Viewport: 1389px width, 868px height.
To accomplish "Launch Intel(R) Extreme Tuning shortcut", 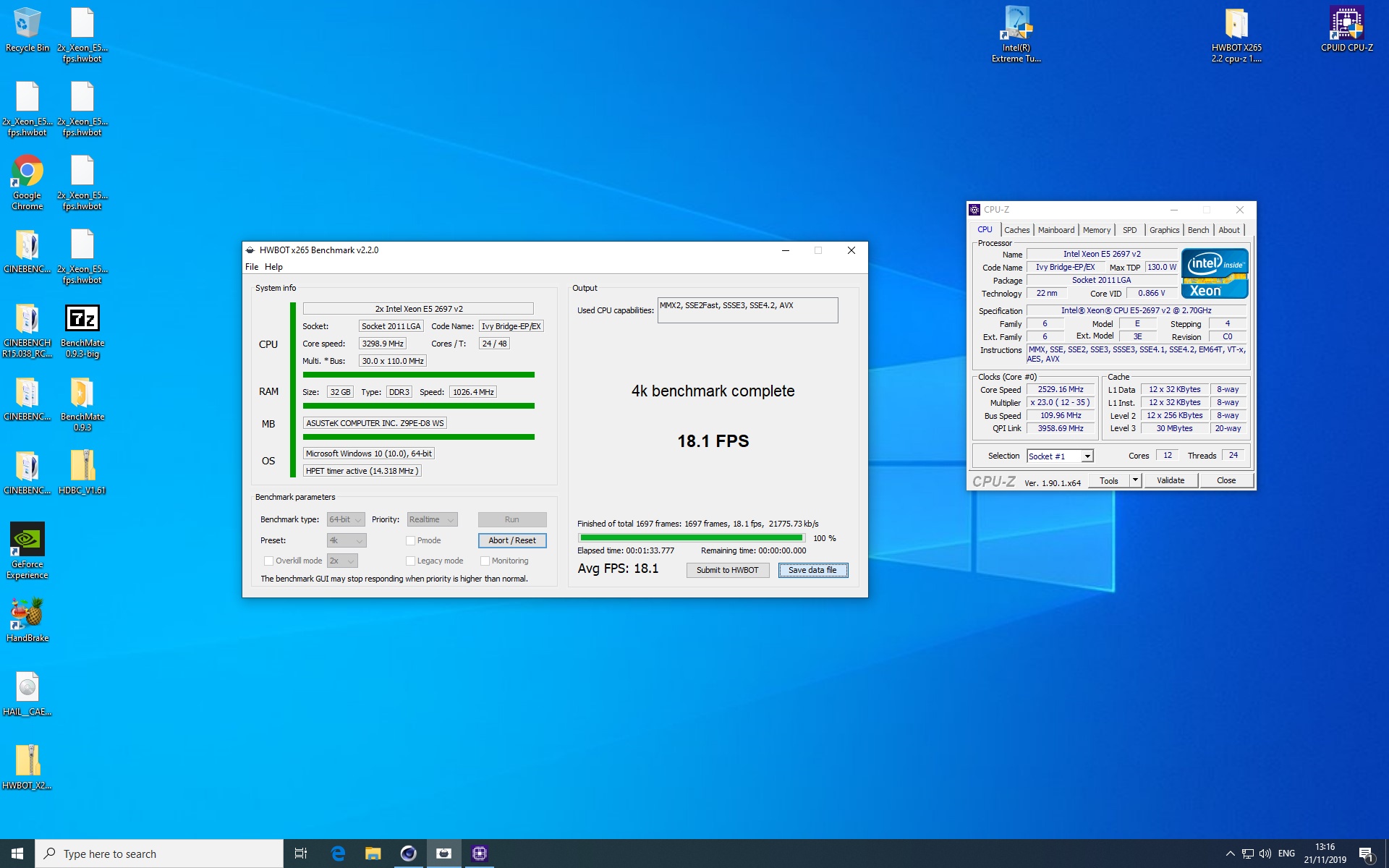I will pyautogui.click(x=1016, y=35).
